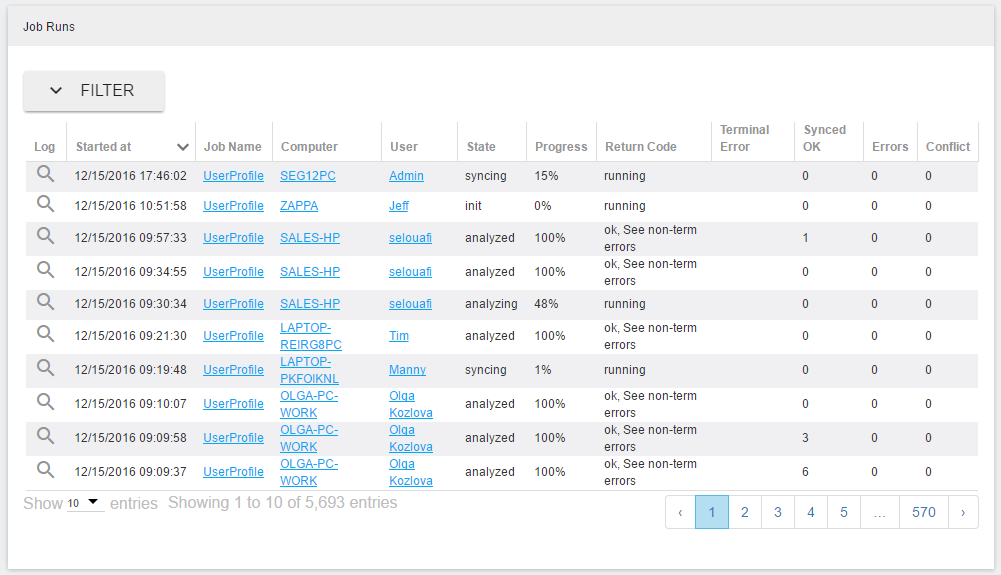The width and height of the screenshot is (1001, 575).
Task: View log for the 09:09:37 run
Action: [x=45, y=470]
